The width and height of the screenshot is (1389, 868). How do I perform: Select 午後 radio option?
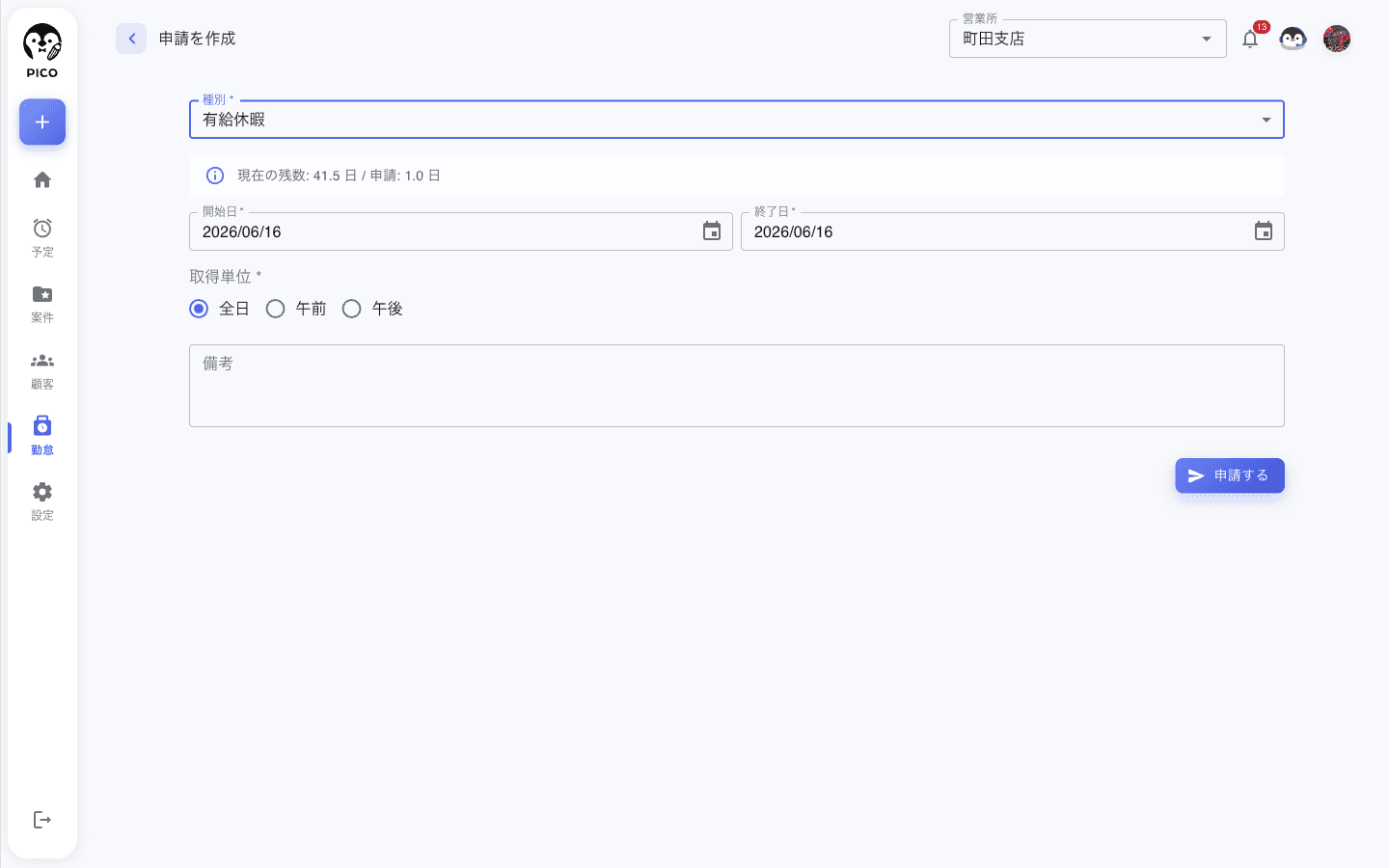point(352,309)
